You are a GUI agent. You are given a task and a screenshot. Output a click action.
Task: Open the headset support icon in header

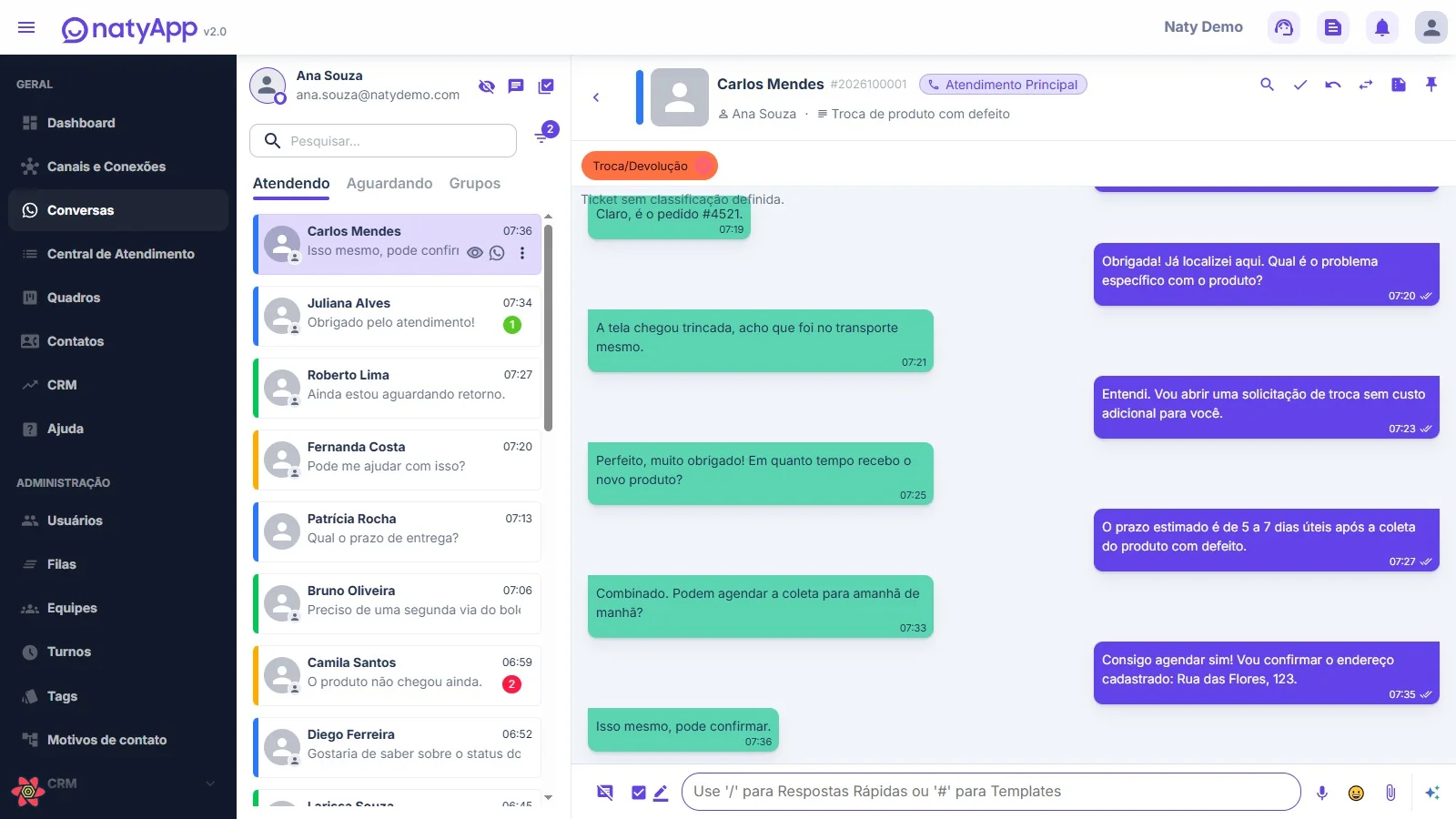[1284, 27]
